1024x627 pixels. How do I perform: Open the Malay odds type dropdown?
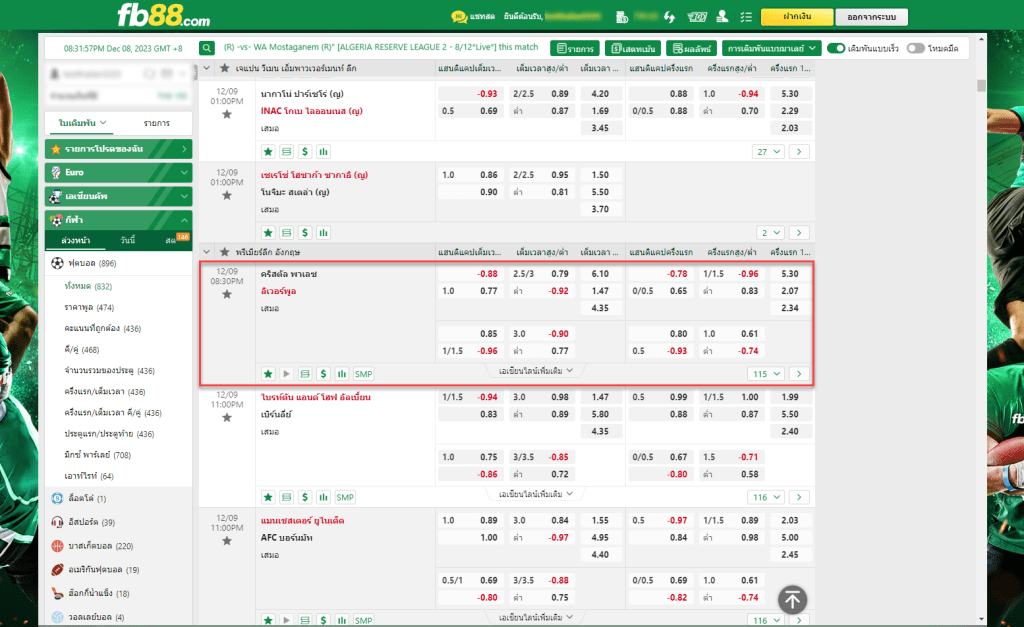point(771,48)
